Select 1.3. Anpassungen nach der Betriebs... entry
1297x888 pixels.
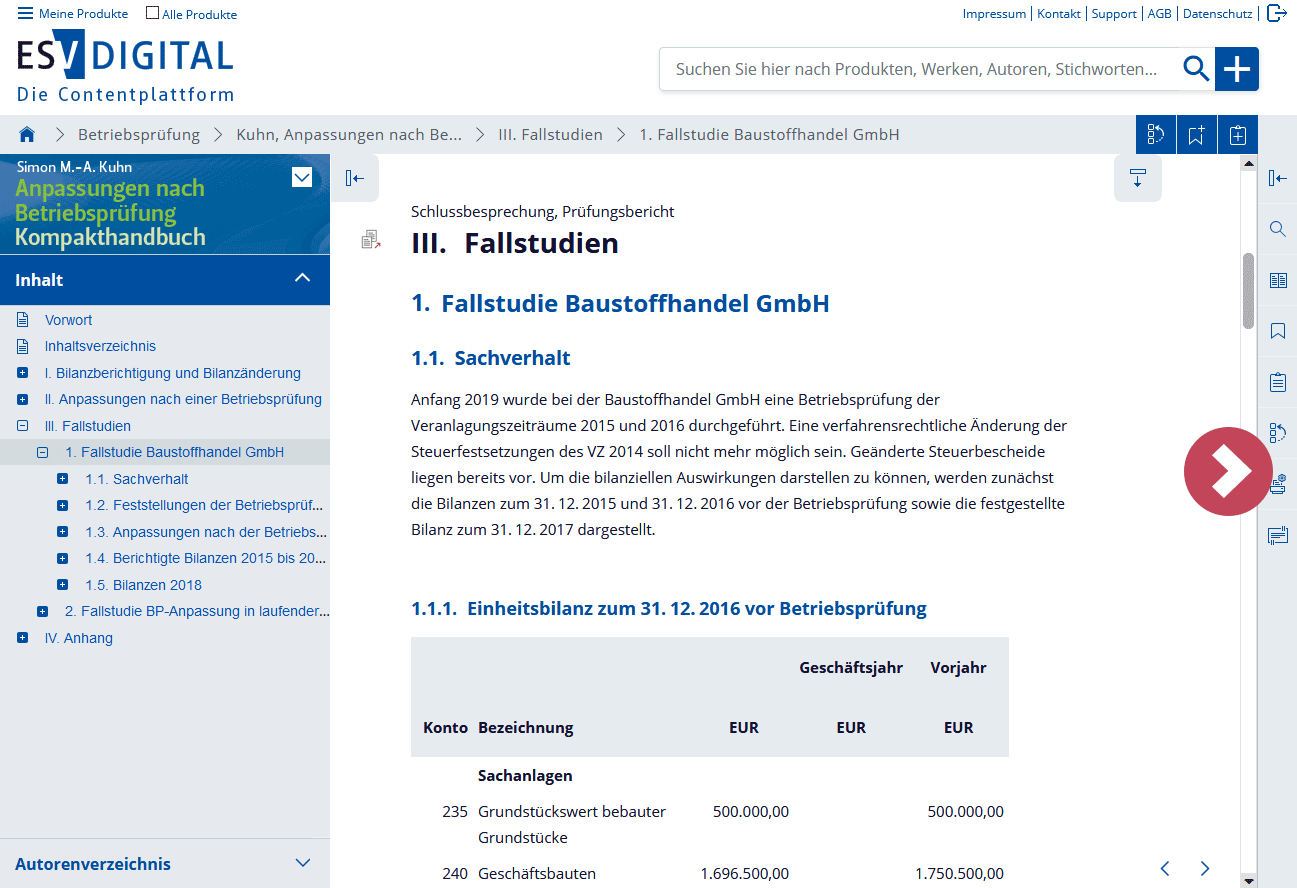pyautogui.click(x=206, y=532)
